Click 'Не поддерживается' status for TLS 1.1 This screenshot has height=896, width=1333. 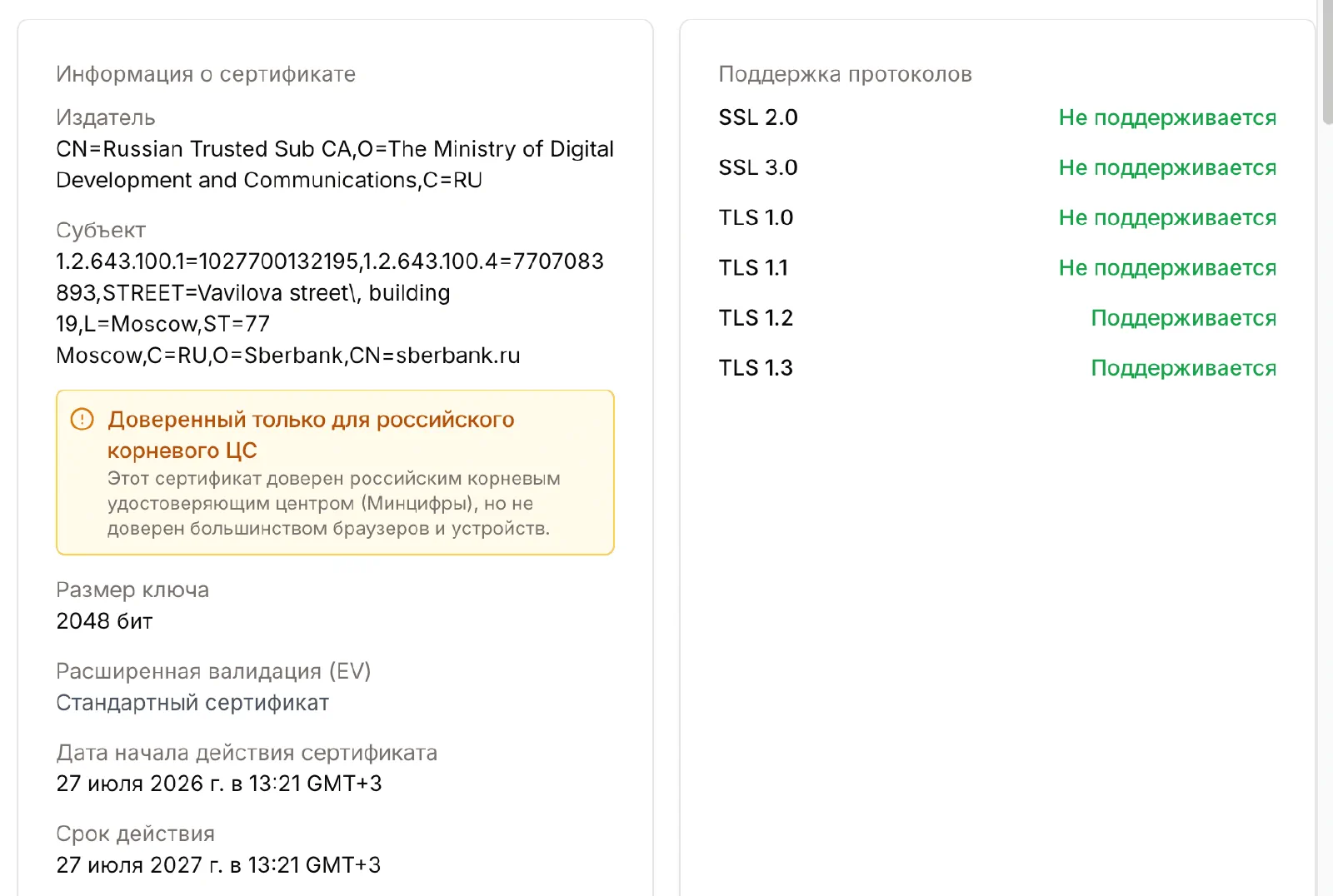pos(1167,267)
